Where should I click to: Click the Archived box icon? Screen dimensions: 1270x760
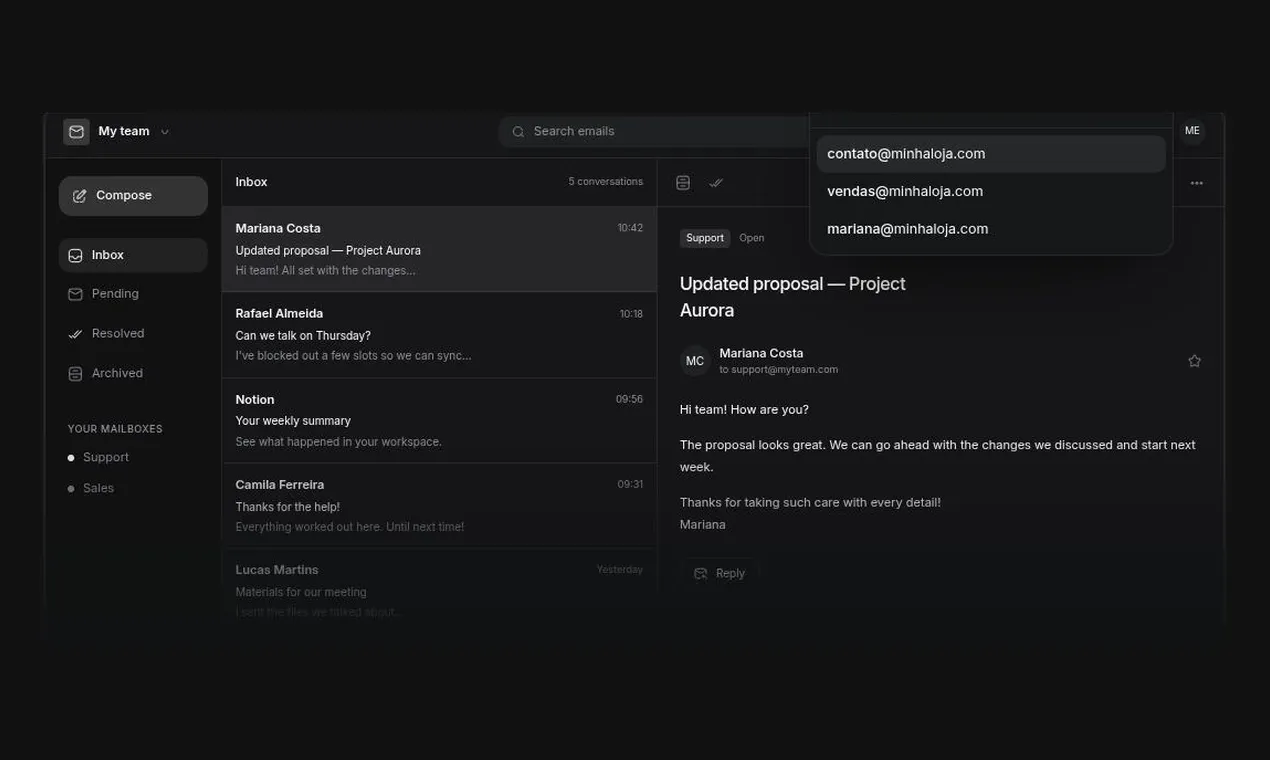[x=75, y=374]
